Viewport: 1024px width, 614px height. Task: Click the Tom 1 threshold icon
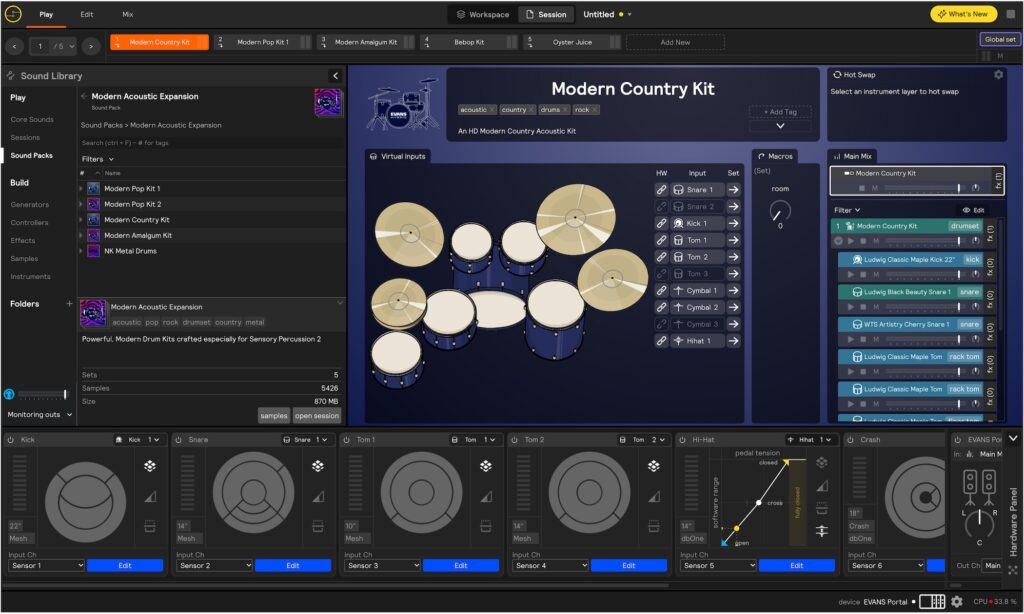pos(486,526)
